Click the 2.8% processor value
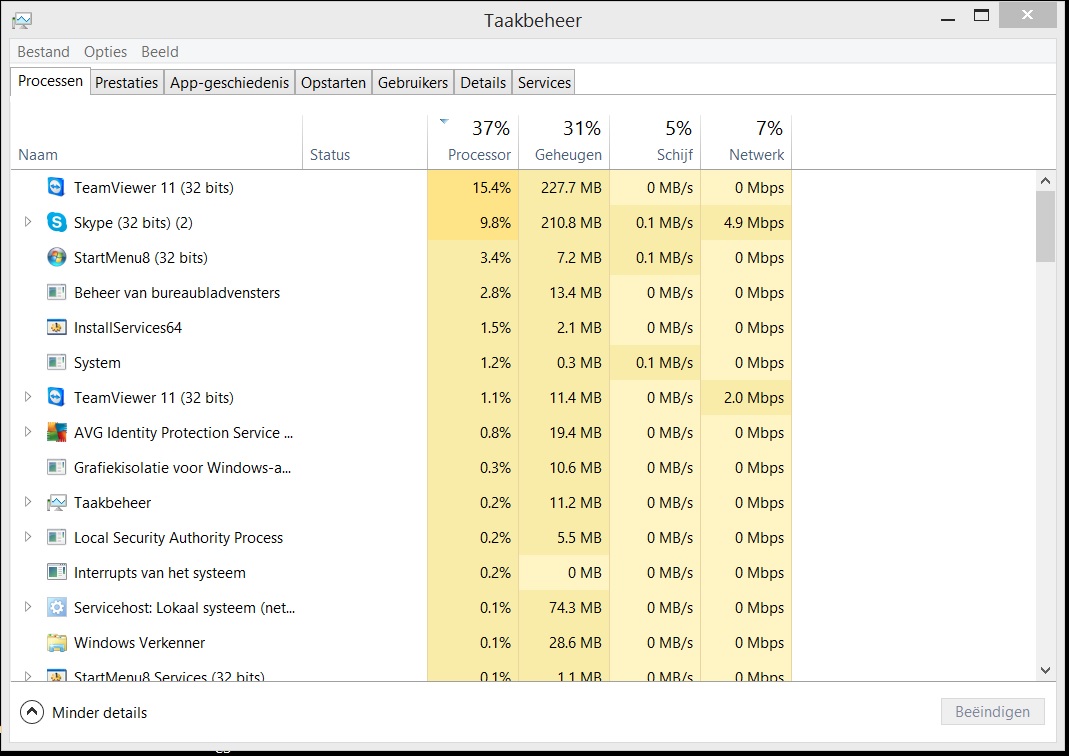1069x756 pixels. click(x=496, y=292)
